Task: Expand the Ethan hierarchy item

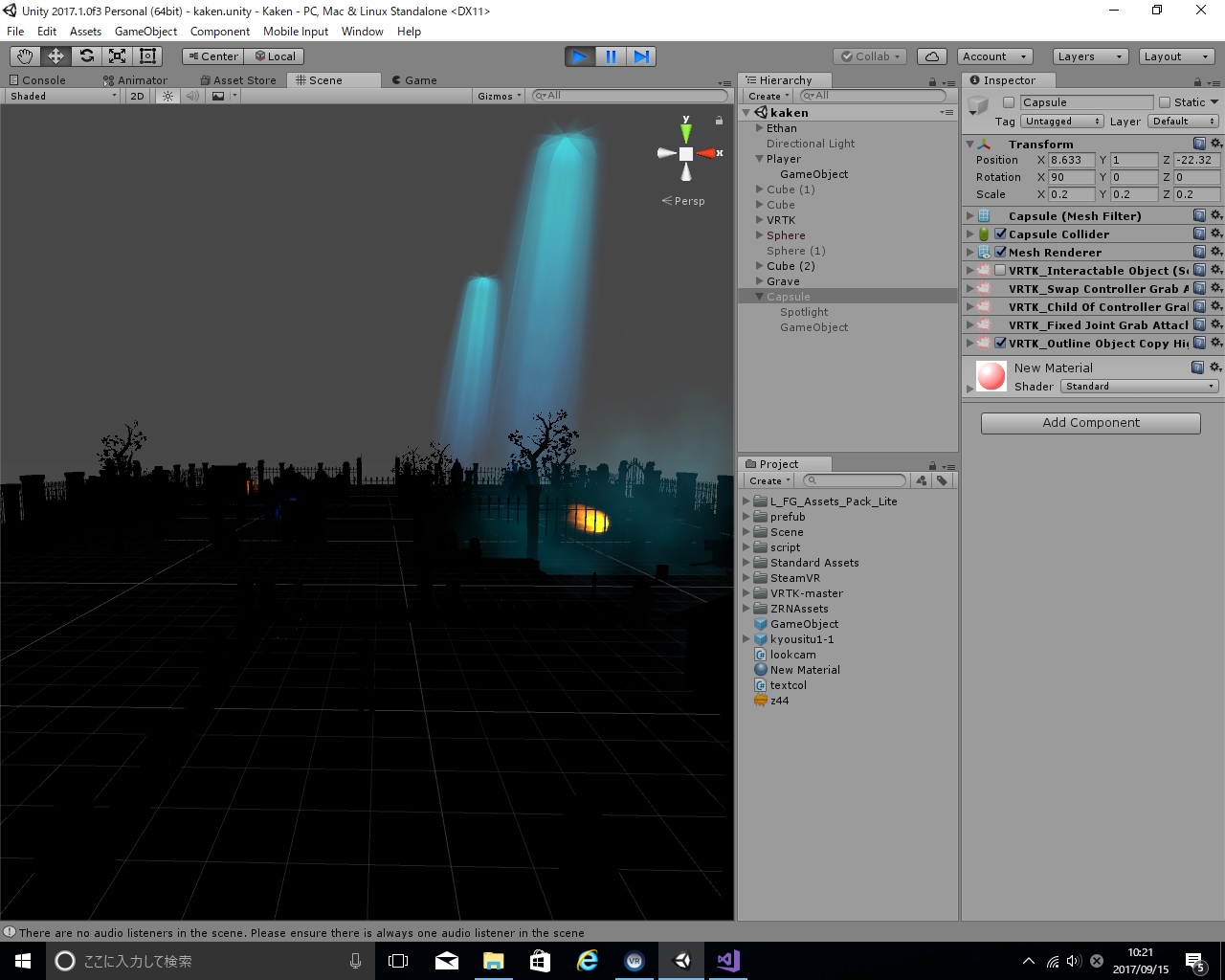Action: (760, 128)
